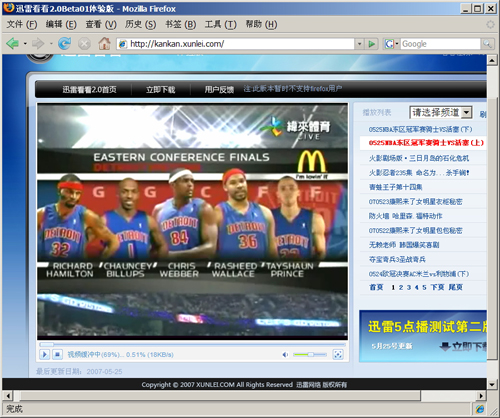This screenshot has height=418, width=500.
Task: Click the video player frame
Action: [192, 221]
